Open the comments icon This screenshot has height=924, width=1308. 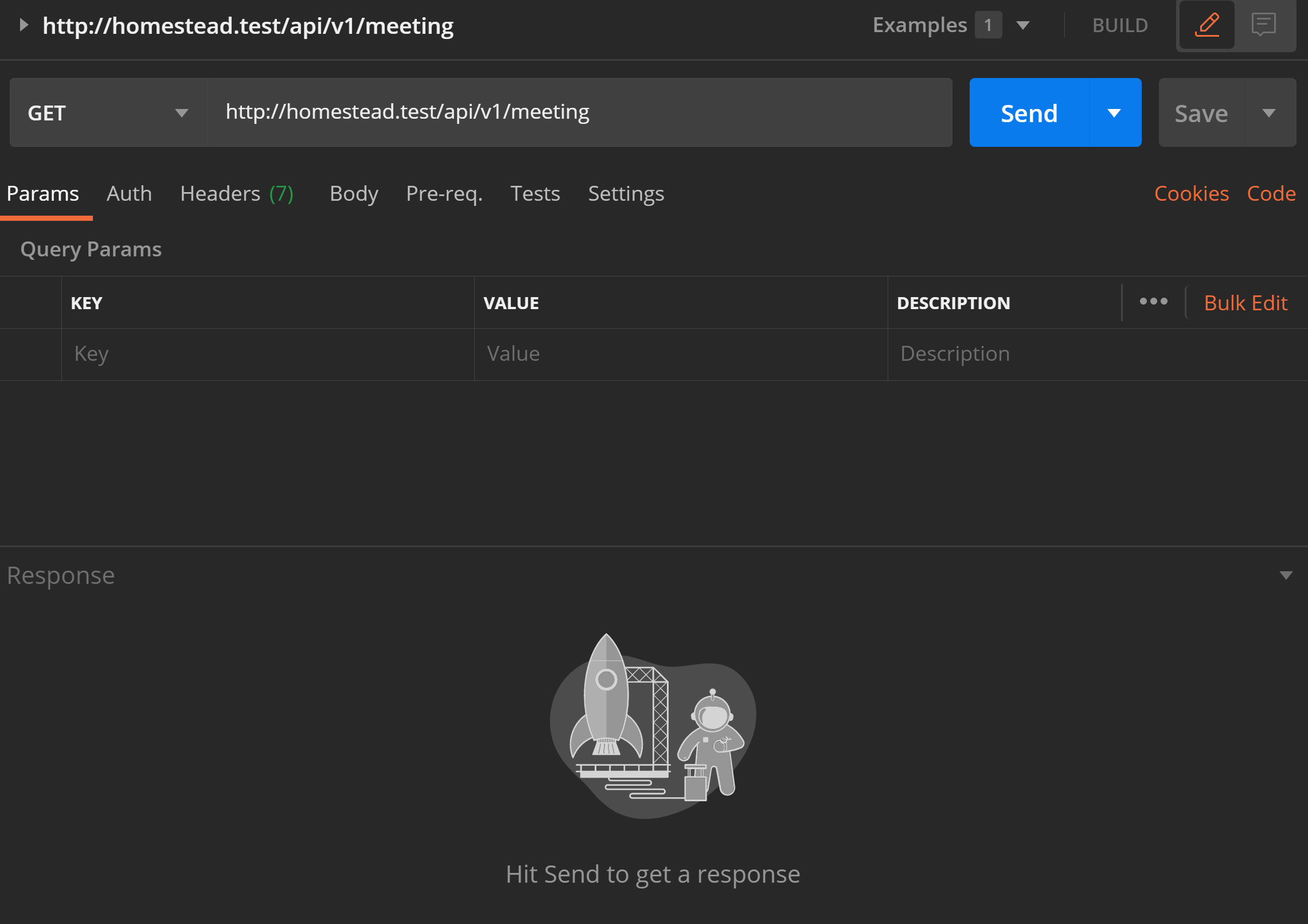(x=1263, y=25)
